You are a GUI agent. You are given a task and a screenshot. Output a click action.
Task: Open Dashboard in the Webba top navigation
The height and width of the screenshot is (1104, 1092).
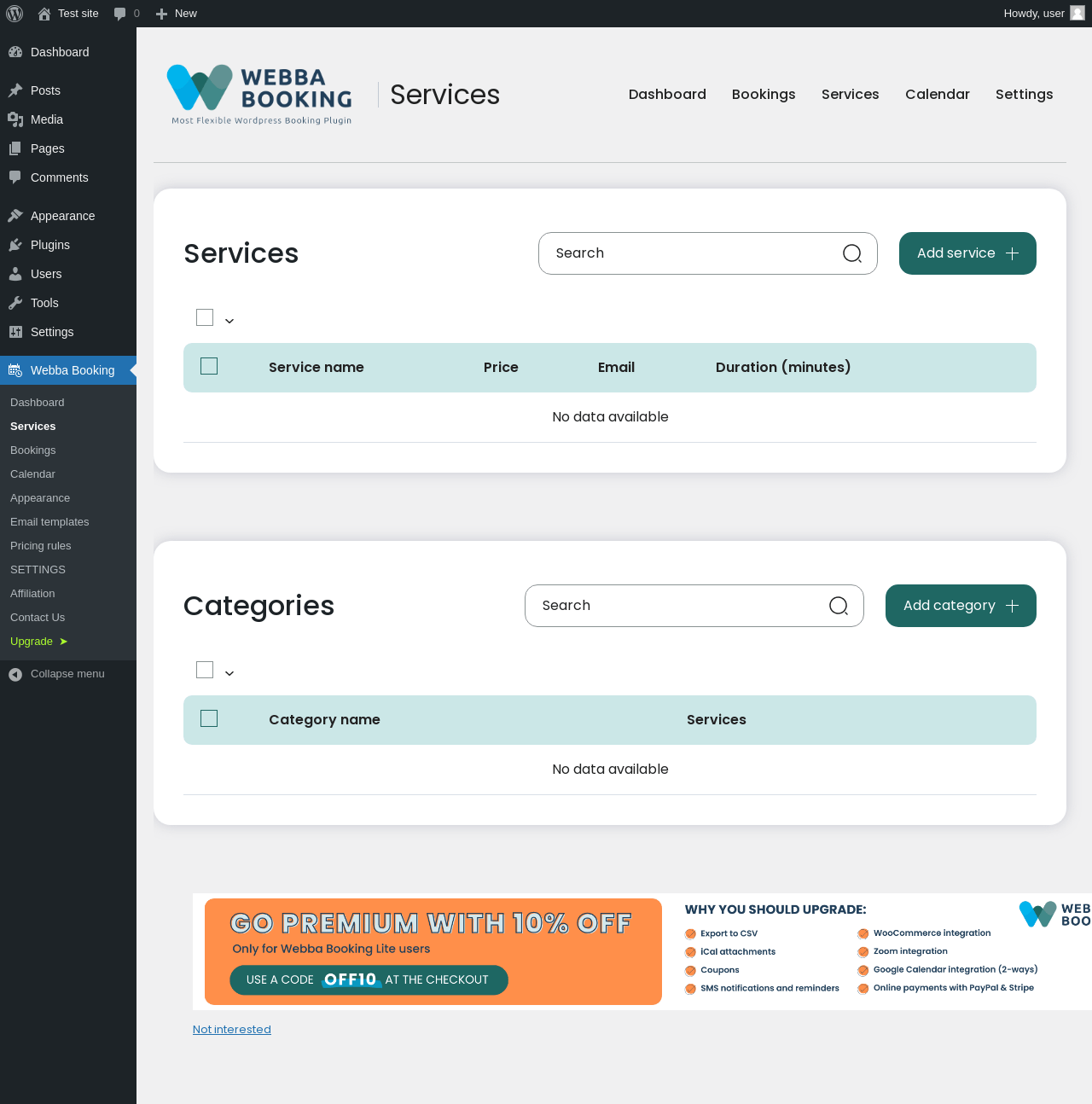pos(667,94)
